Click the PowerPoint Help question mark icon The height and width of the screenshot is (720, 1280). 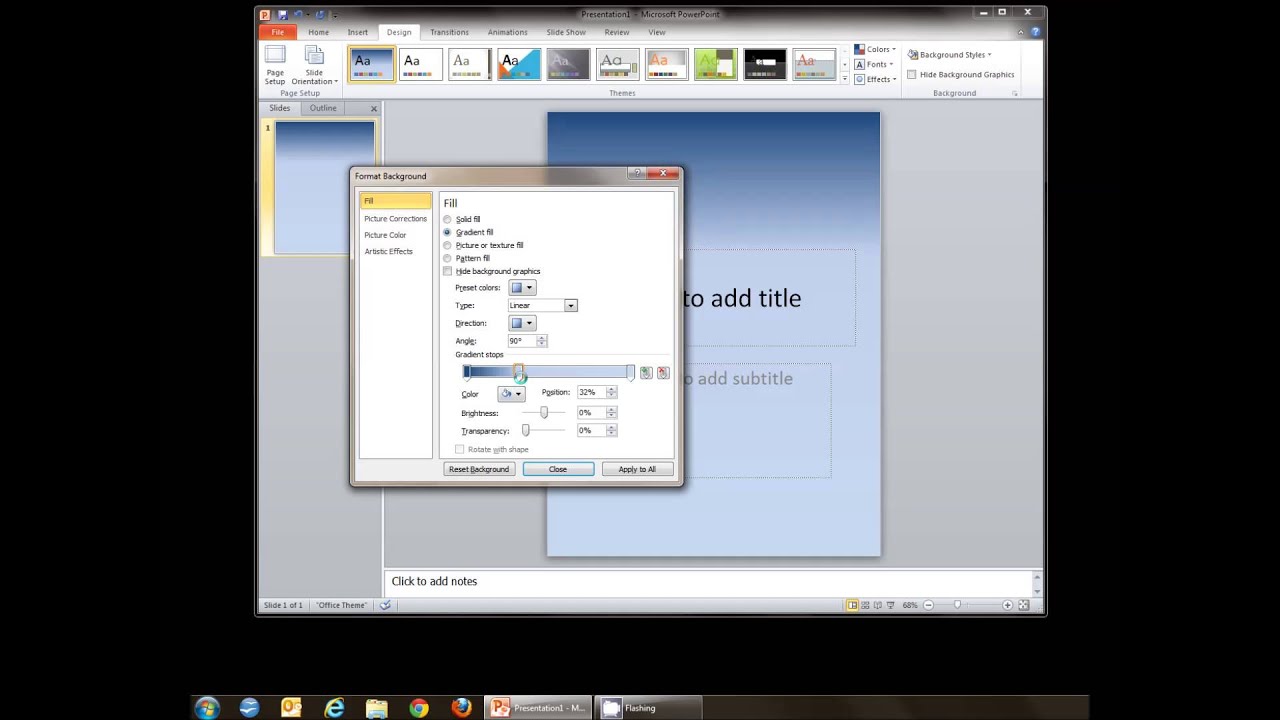(x=1035, y=32)
